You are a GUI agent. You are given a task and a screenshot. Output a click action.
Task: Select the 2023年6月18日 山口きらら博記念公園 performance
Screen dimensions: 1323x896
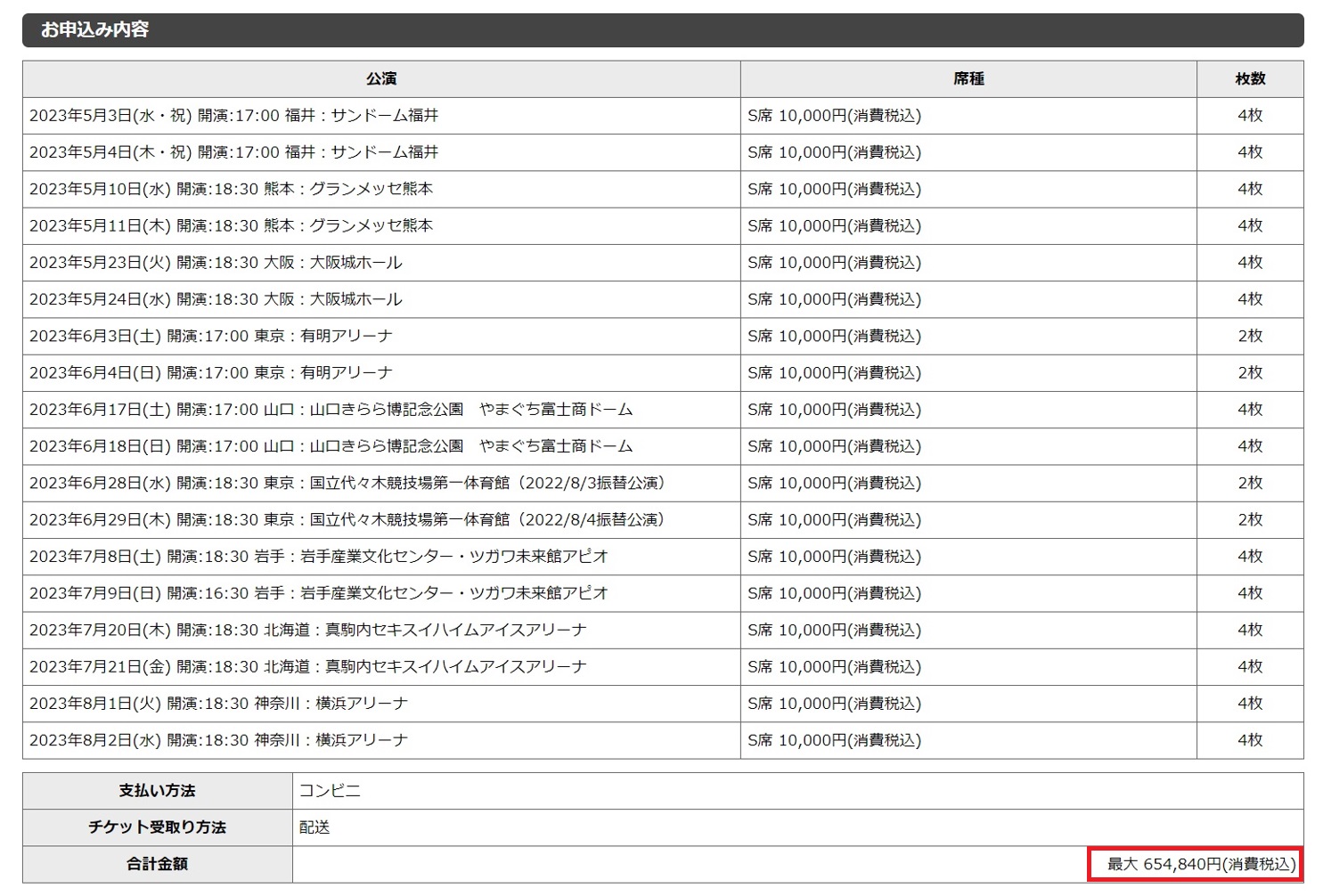coord(331,446)
